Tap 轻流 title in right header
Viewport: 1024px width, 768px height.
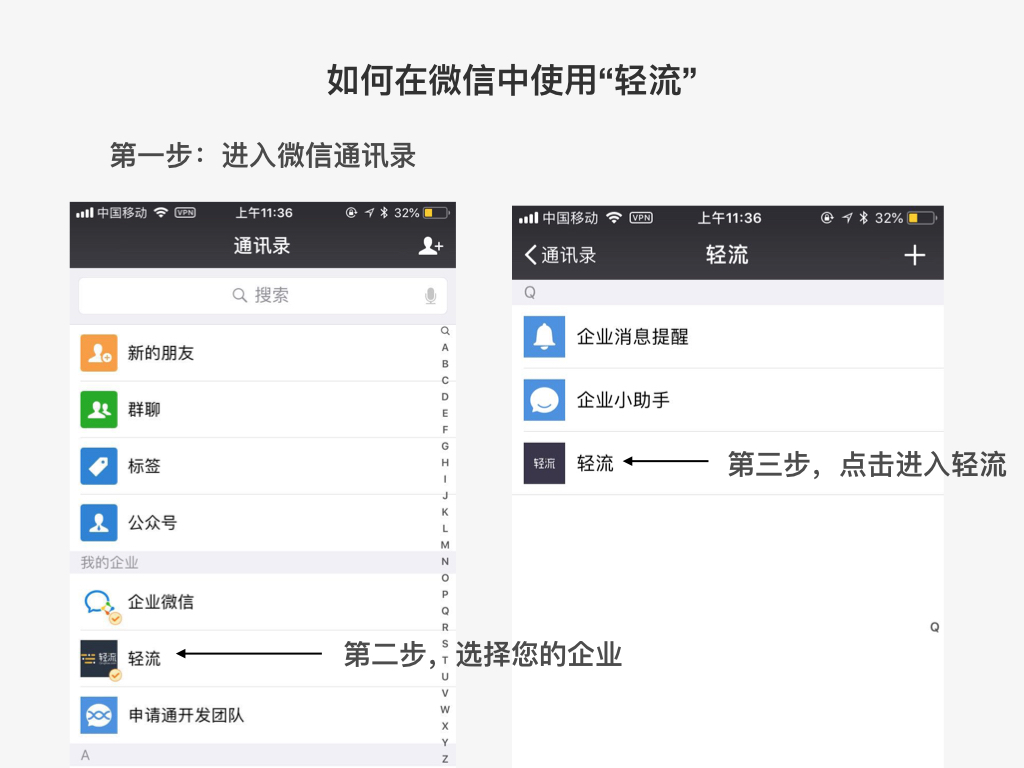(727, 255)
